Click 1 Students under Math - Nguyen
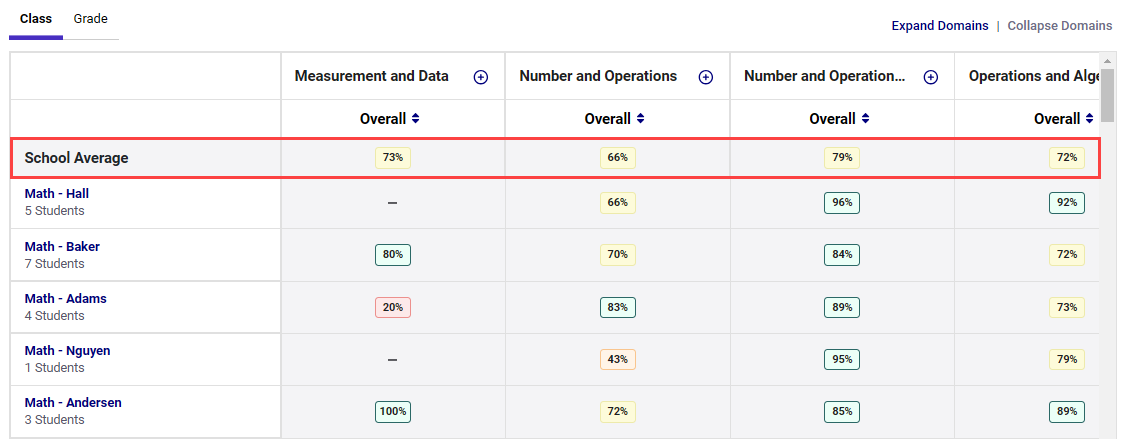The width and height of the screenshot is (1125, 439). (55, 368)
